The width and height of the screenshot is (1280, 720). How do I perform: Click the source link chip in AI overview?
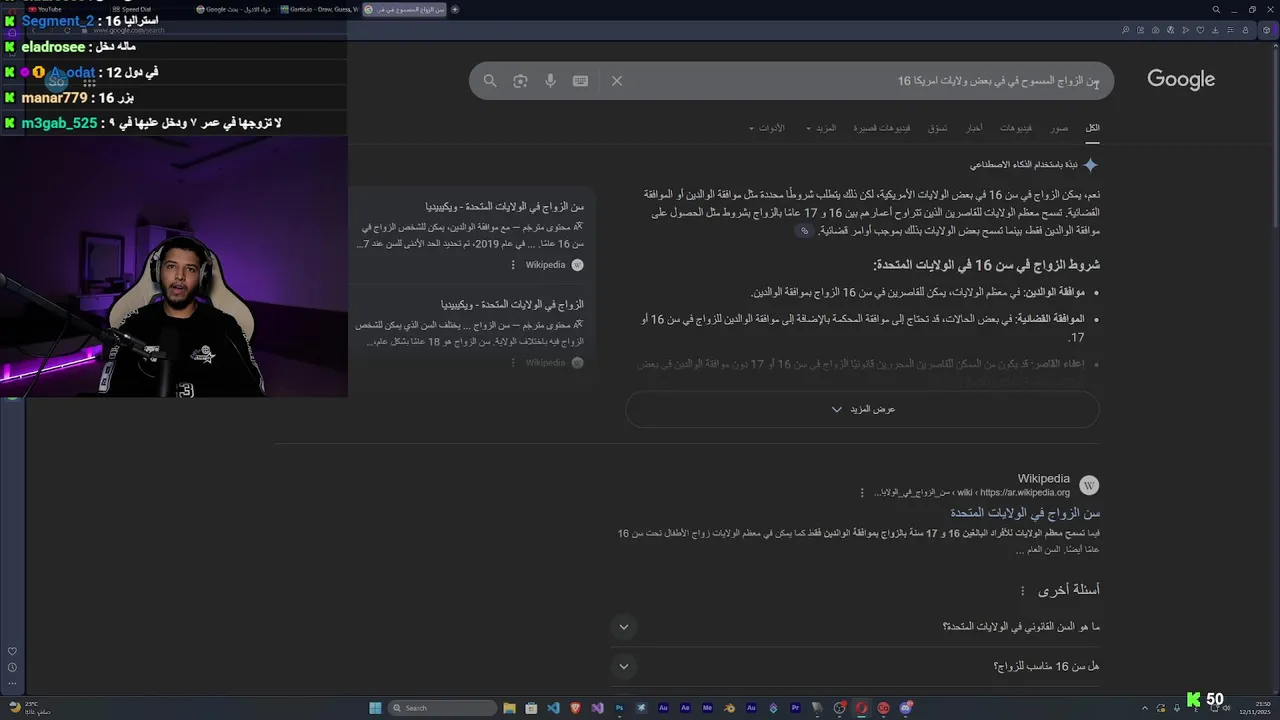[804, 231]
